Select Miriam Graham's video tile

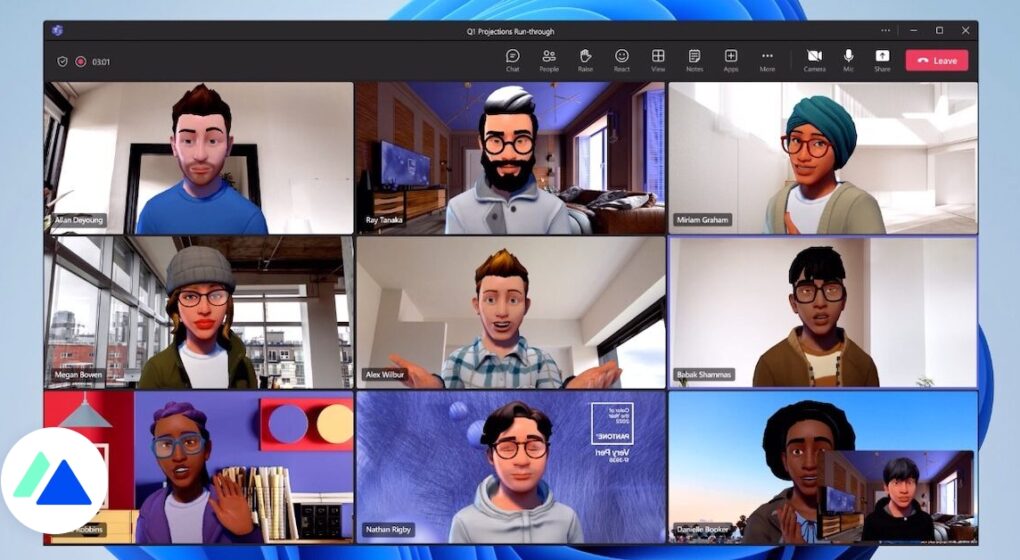click(x=823, y=158)
